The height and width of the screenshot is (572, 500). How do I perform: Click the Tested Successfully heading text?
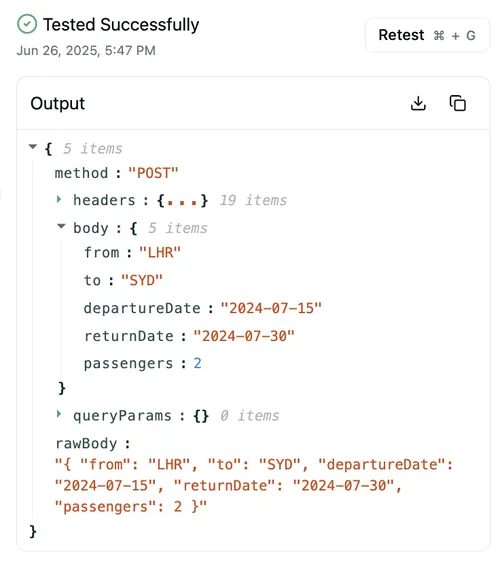click(121, 25)
